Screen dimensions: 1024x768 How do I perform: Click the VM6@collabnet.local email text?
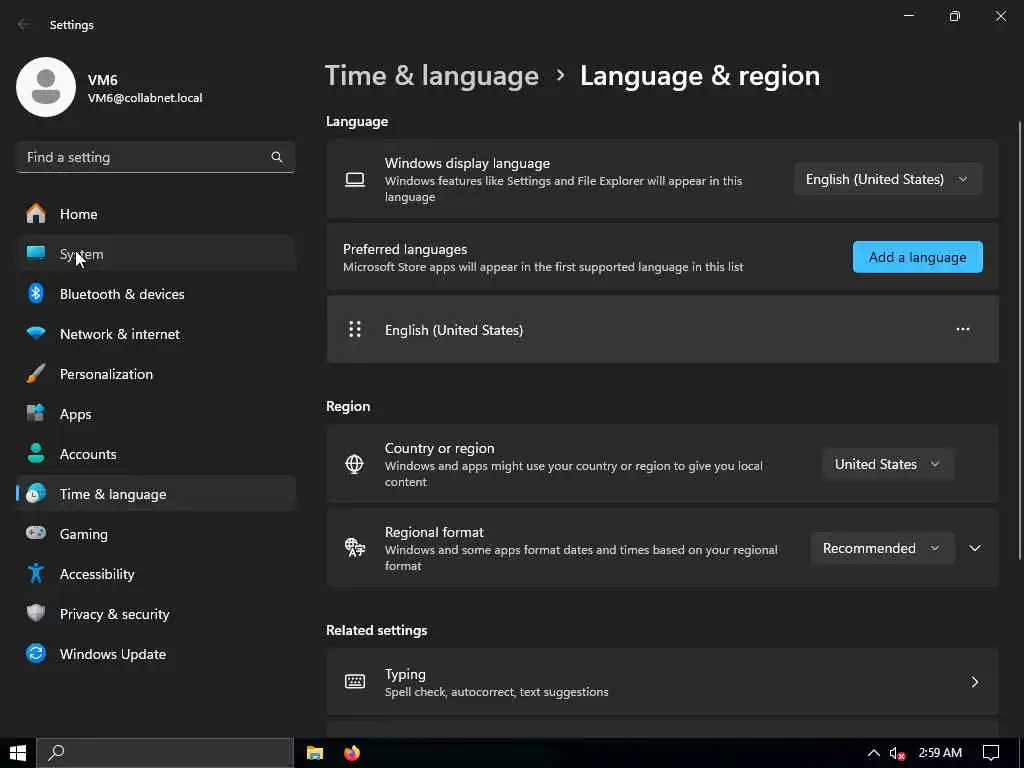pyautogui.click(x=145, y=98)
